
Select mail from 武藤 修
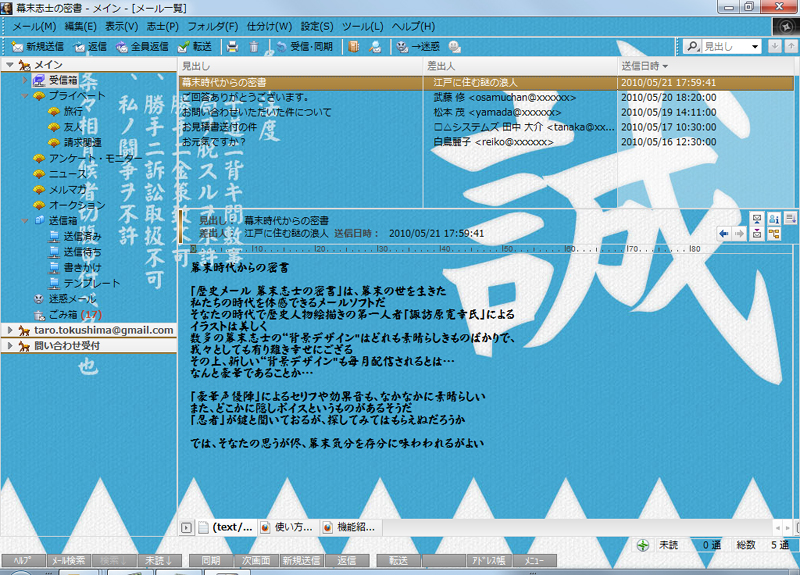(486, 97)
